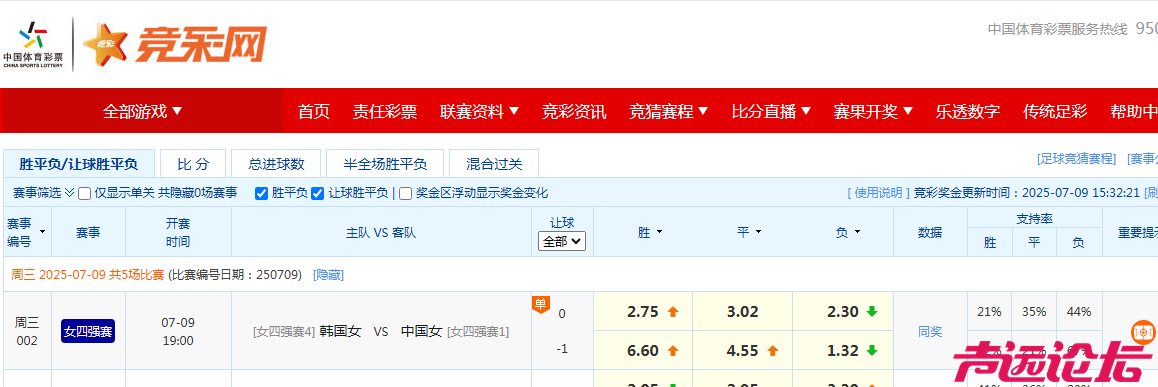Click the 07-09 19:00 kickoff time
The image size is (1158, 387).
178,332
